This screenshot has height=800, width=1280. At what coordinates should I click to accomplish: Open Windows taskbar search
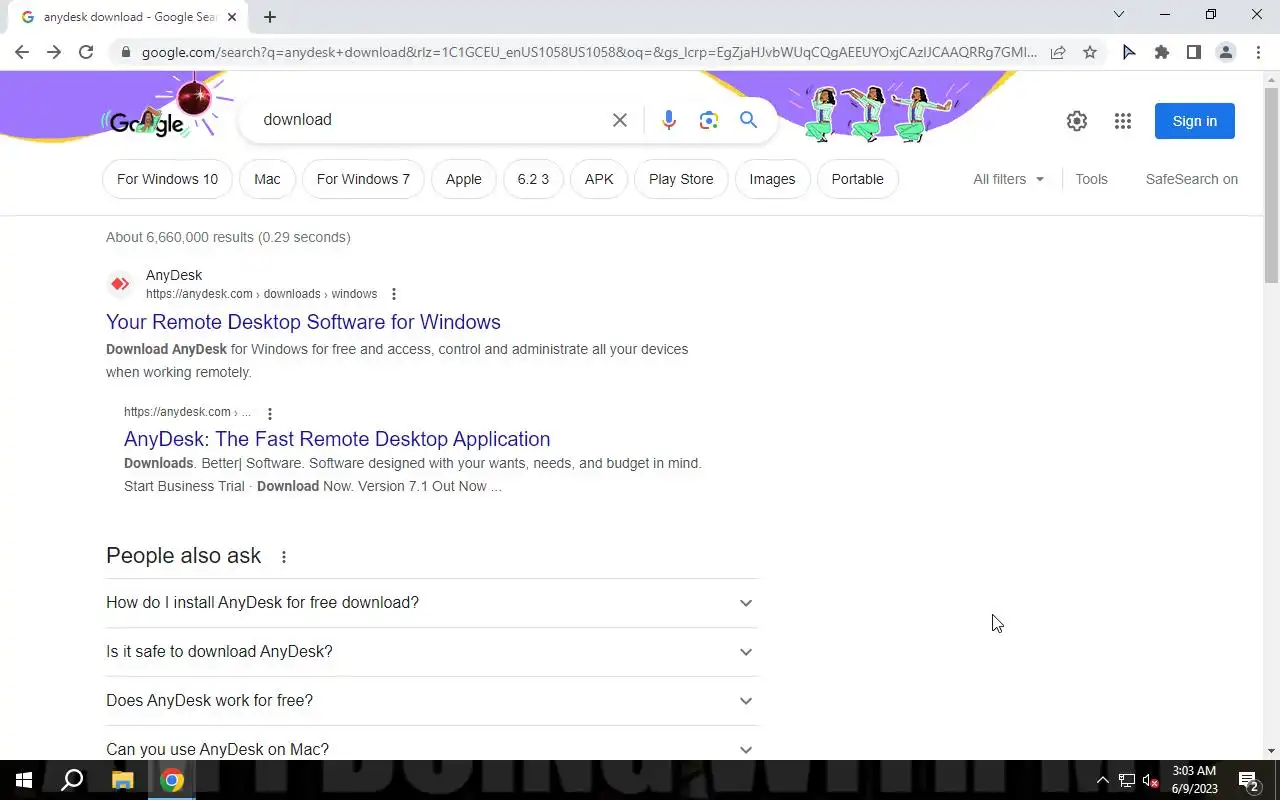pyautogui.click(x=72, y=780)
